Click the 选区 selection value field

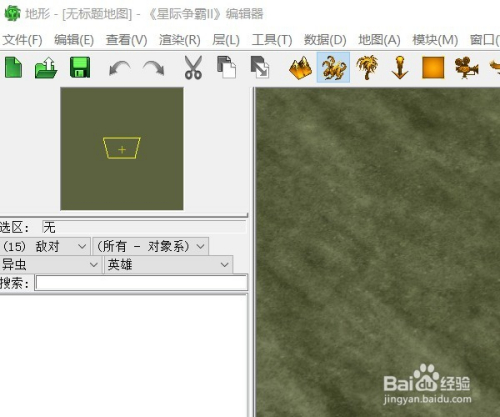(144, 227)
